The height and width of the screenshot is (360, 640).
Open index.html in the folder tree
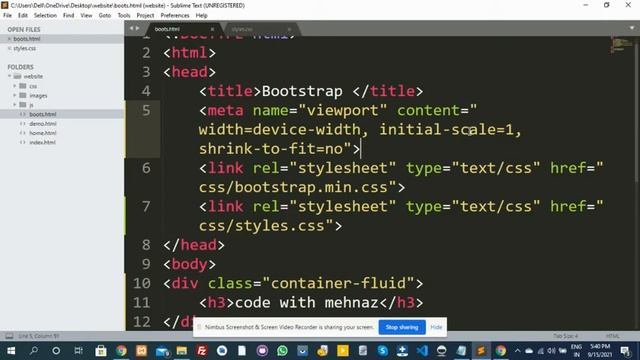coord(42,142)
